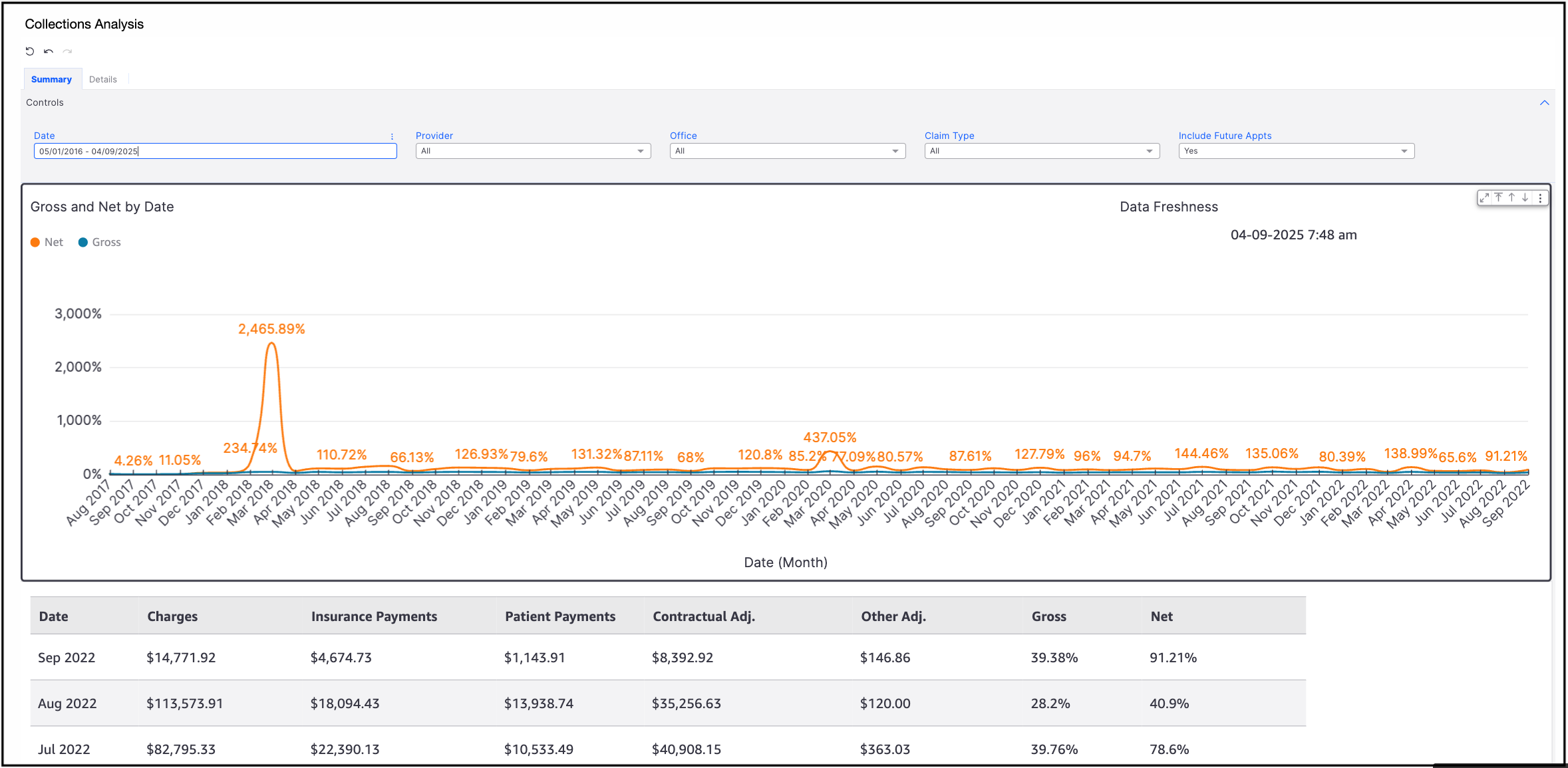The height and width of the screenshot is (768, 1568).
Task: Open the Include Future Appts dropdown
Action: pyautogui.click(x=1296, y=151)
